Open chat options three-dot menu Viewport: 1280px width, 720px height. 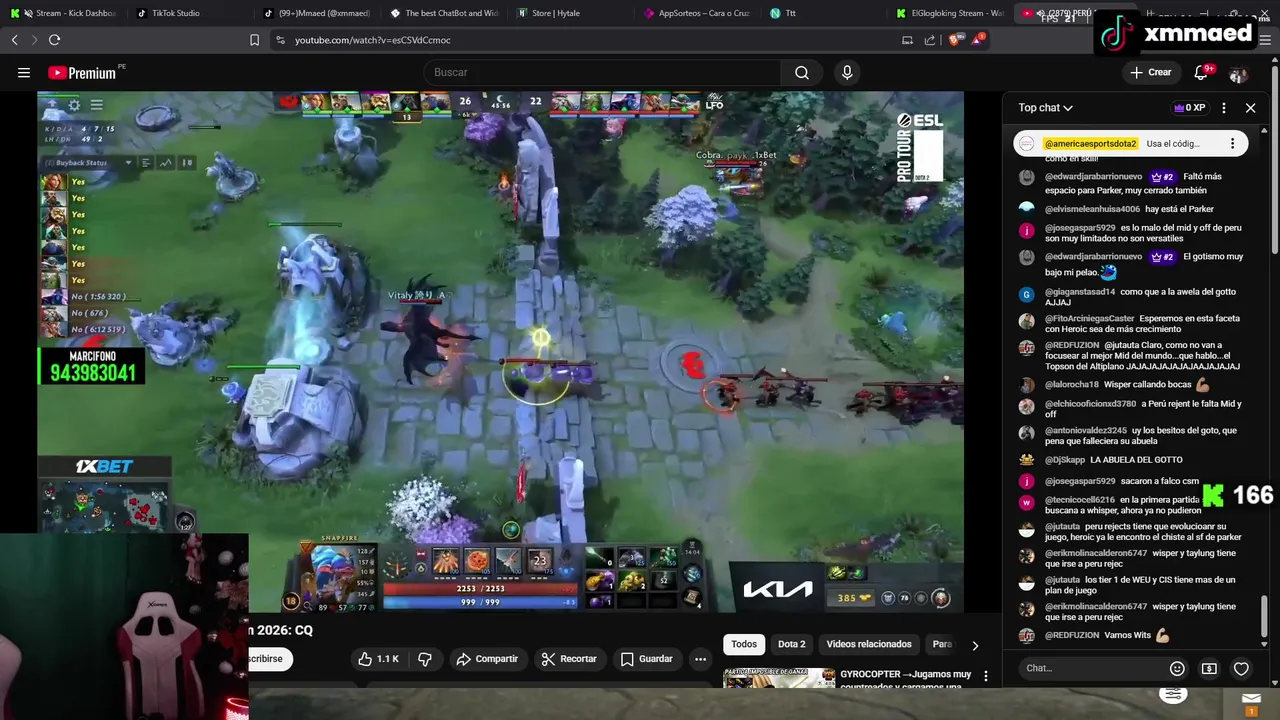point(1223,108)
